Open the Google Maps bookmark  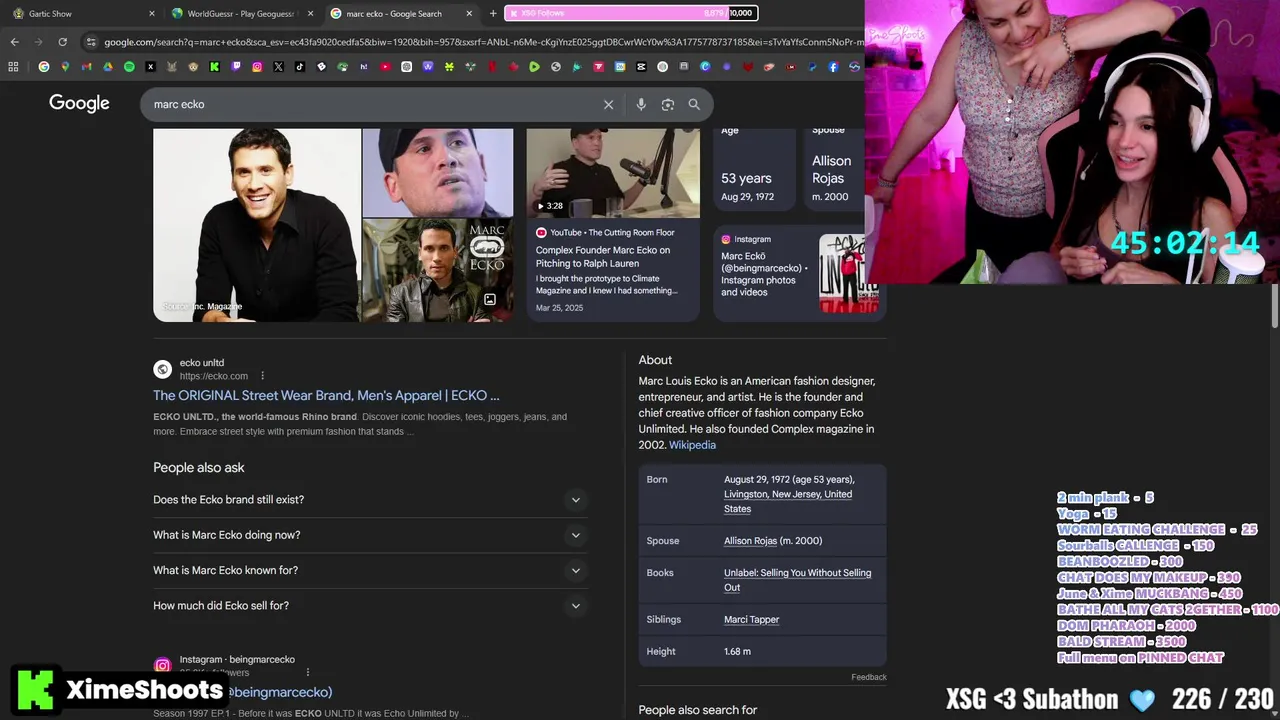pyautogui.click(x=65, y=67)
